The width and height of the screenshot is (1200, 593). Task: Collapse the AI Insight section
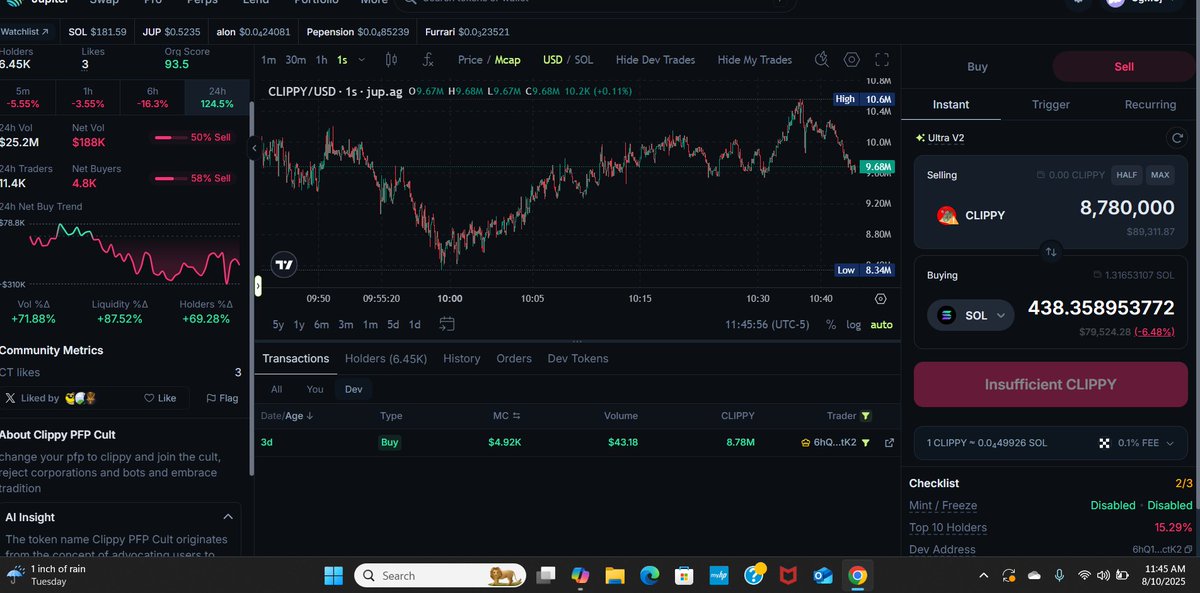pos(227,517)
